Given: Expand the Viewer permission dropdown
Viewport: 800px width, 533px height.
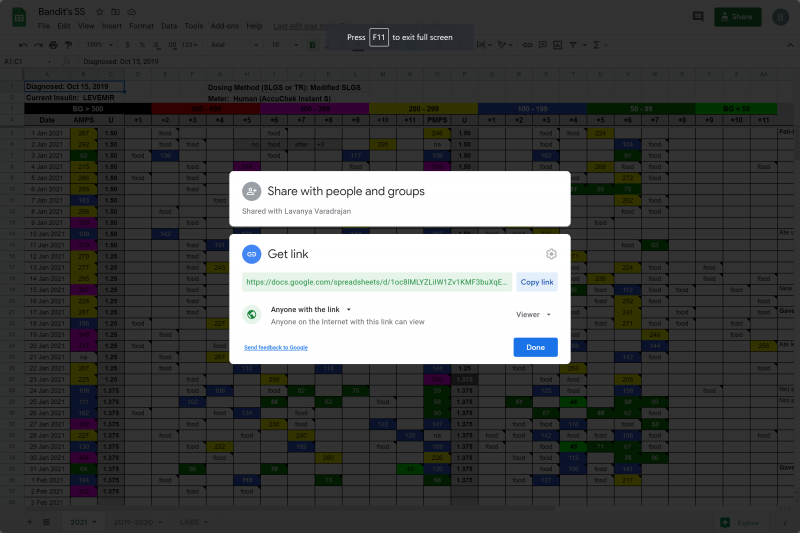Looking at the screenshot, I should click(x=533, y=314).
